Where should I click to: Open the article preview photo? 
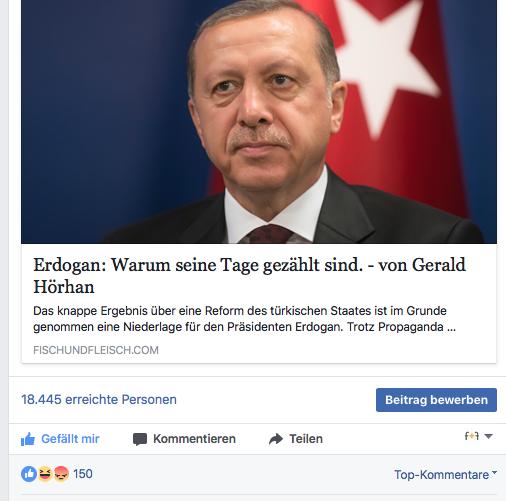tap(259, 122)
